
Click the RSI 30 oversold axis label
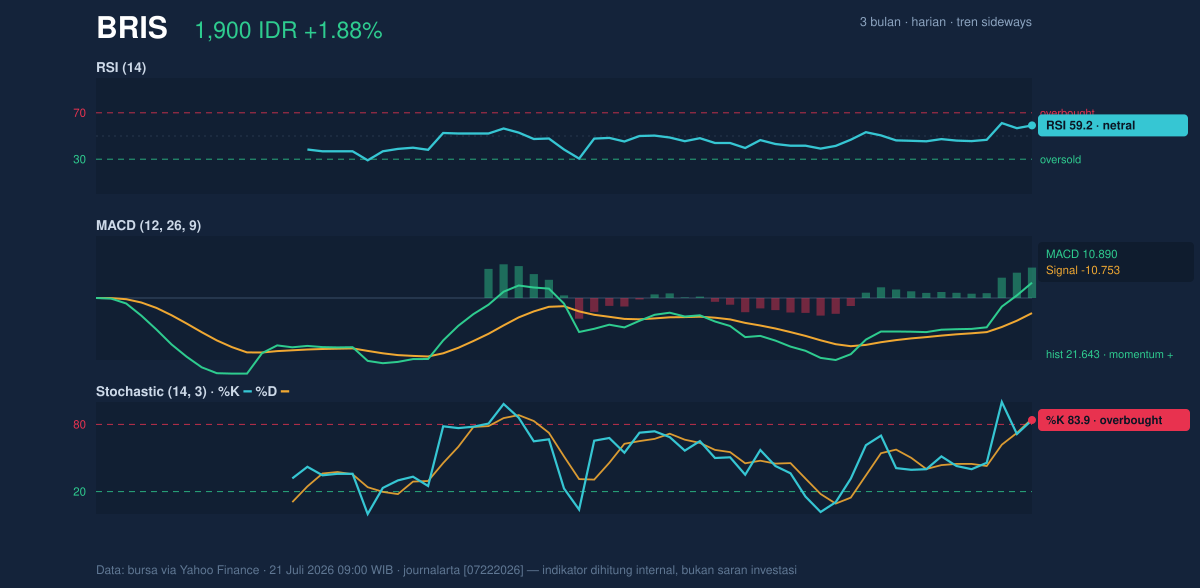pos(79,159)
